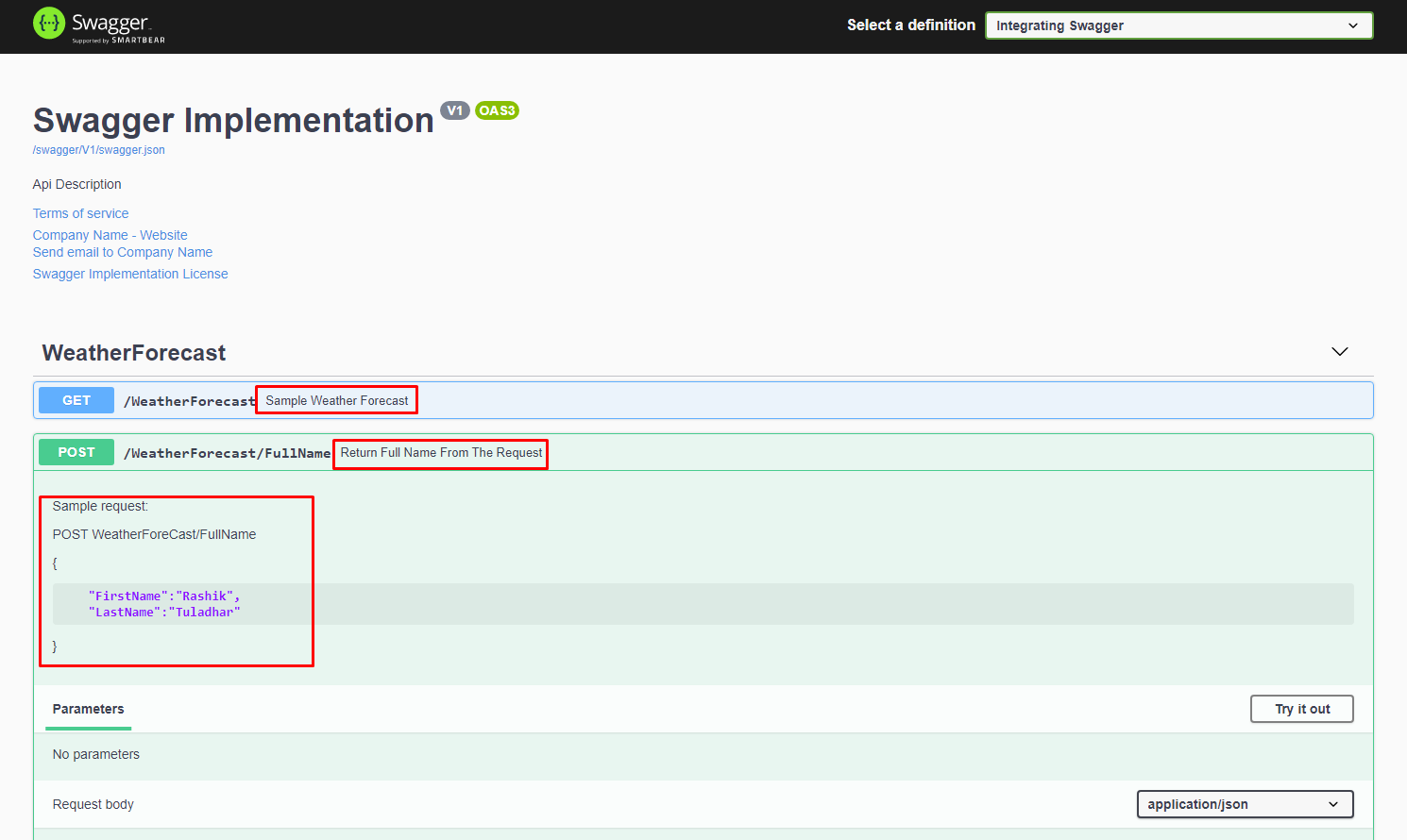Image resolution: width=1407 pixels, height=840 pixels.
Task: Click the blue GET method badge
Action: pos(76,400)
